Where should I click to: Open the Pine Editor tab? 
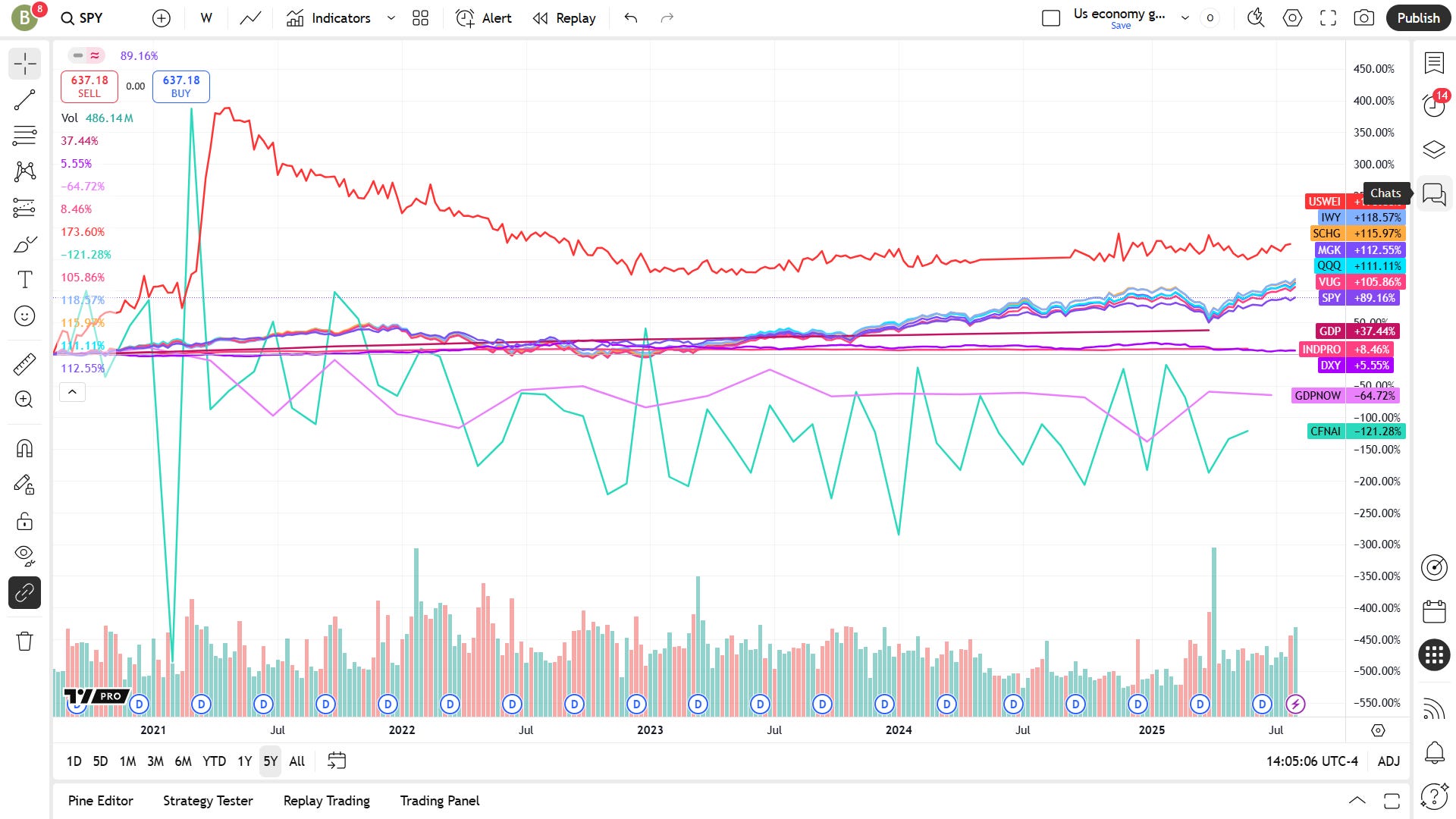[x=100, y=801]
